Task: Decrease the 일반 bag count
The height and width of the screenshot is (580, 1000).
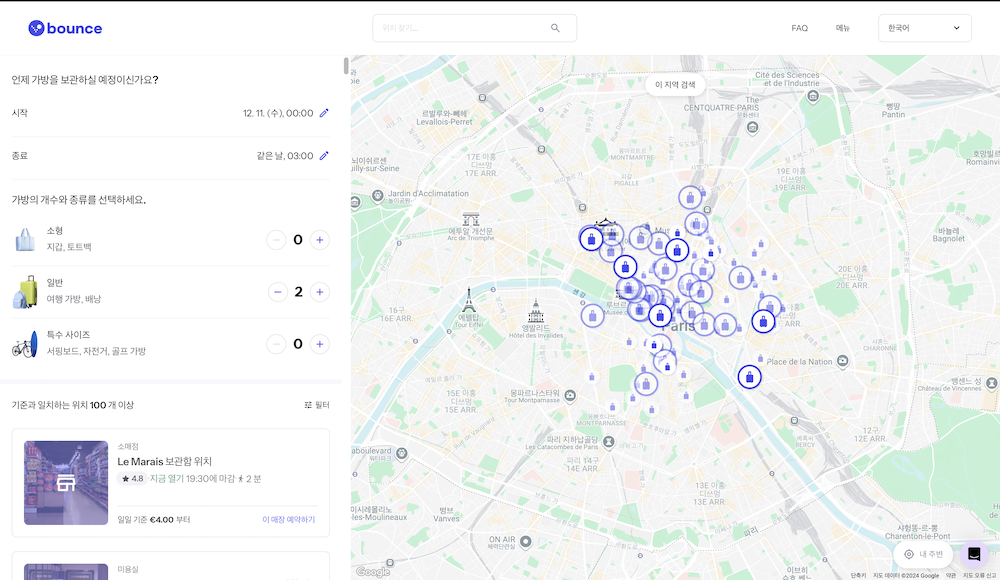Action: (x=277, y=292)
